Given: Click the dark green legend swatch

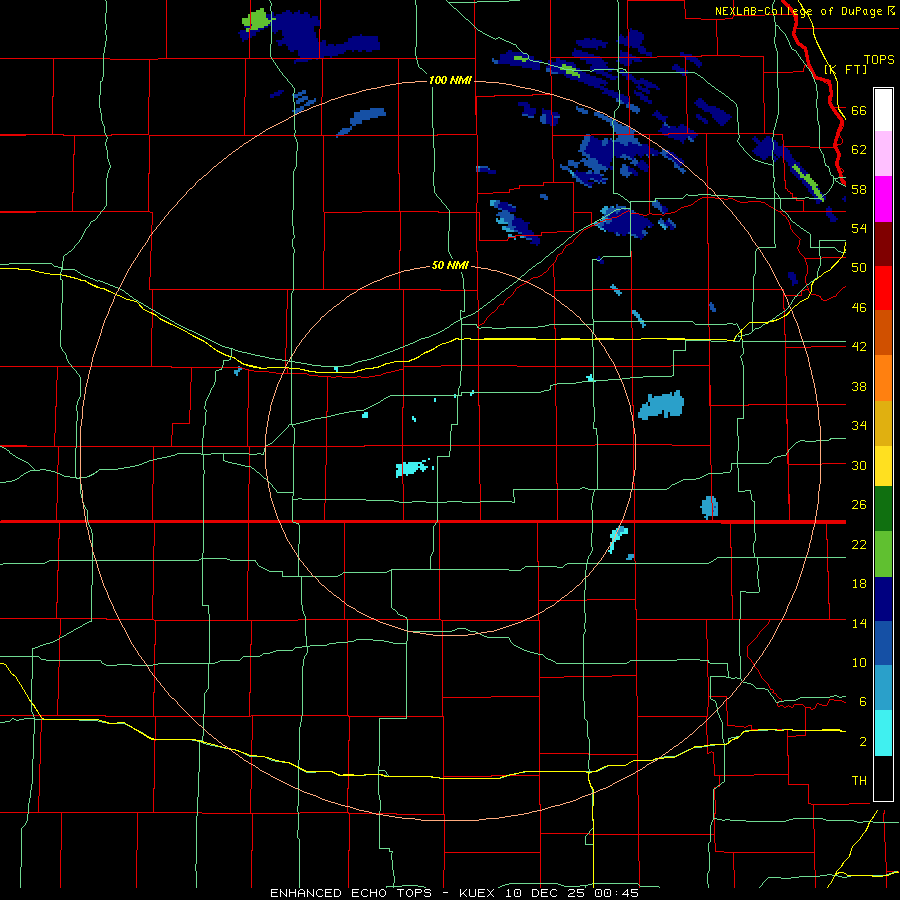Looking at the screenshot, I should coord(883,509).
